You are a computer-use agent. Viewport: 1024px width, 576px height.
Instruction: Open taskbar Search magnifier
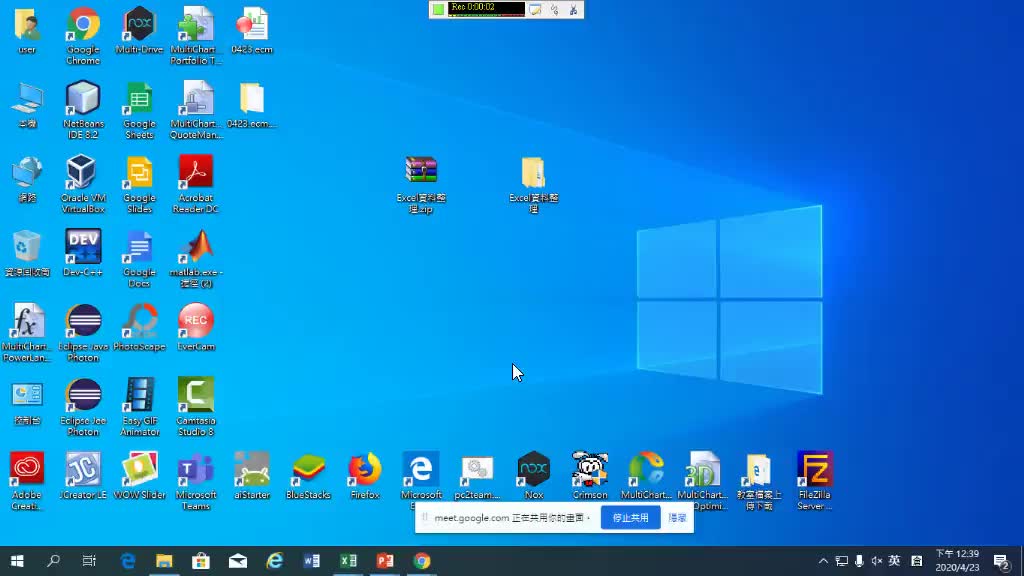point(54,561)
